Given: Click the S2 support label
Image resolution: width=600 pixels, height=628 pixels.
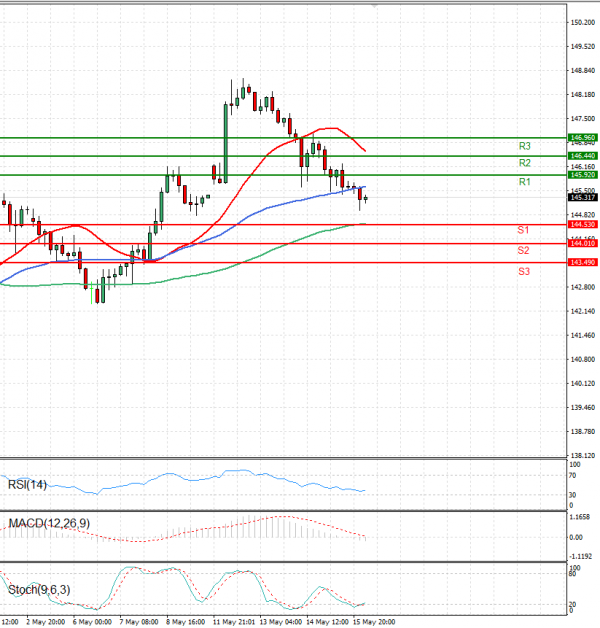Looking at the screenshot, I should (x=523, y=250).
